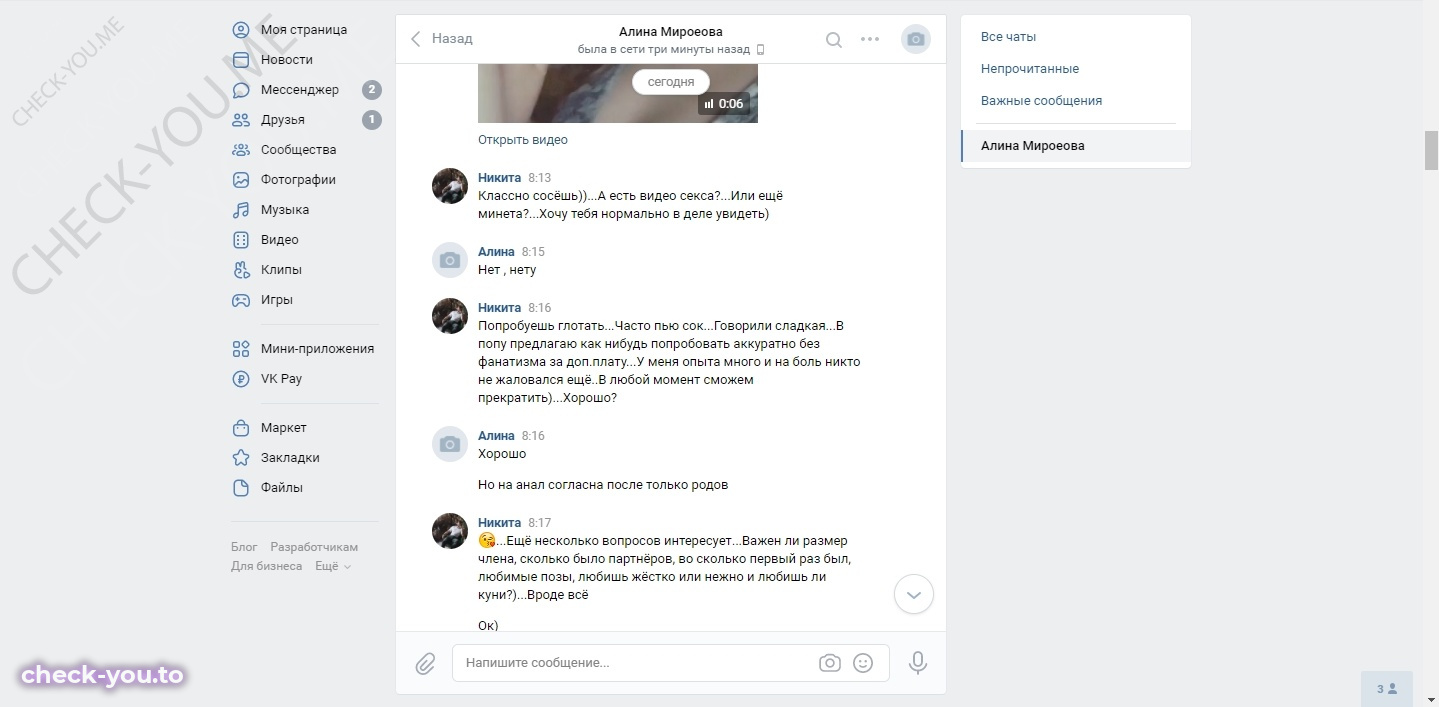Image resolution: width=1439 pixels, height=707 pixels.
Task: Open the Мини-приложения apps icon
Action: tap(241, 349)
